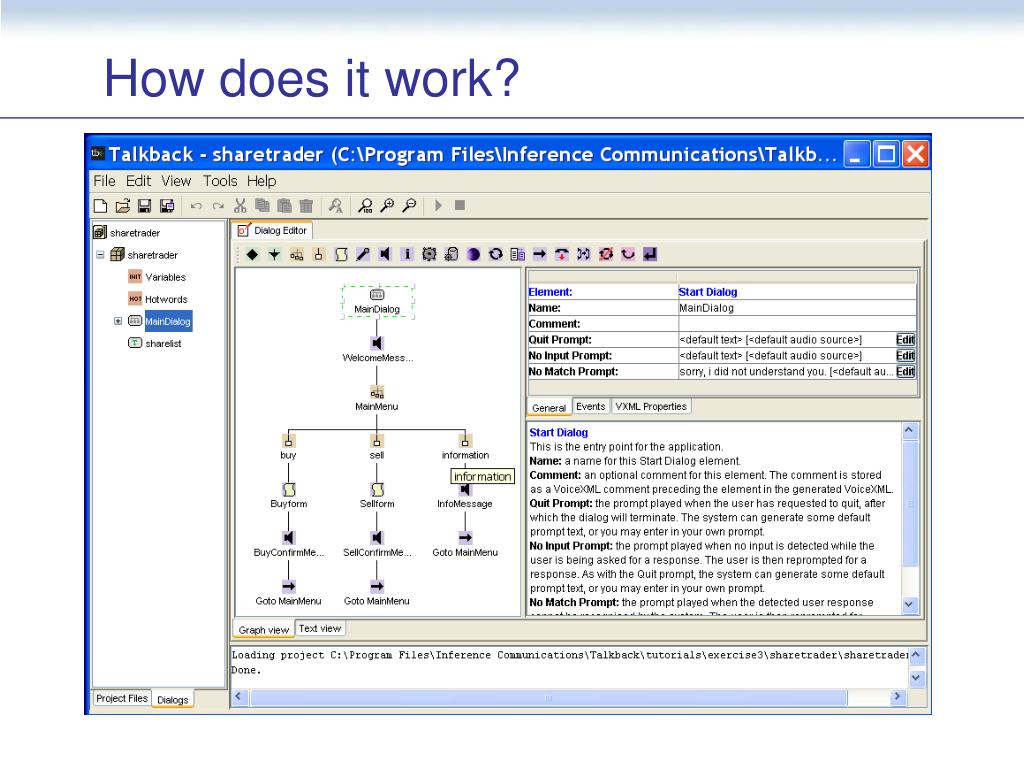The height and width of the screenshot is (768, 1024).
Task: Select sharelist in the project tree
Action: [x=155, y=343]
